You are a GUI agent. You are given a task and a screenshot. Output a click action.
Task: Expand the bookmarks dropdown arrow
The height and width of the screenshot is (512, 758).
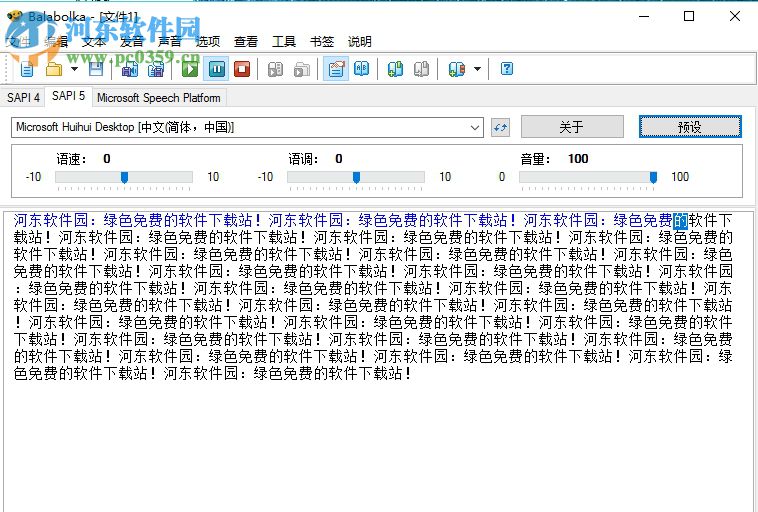click(477, 69)
